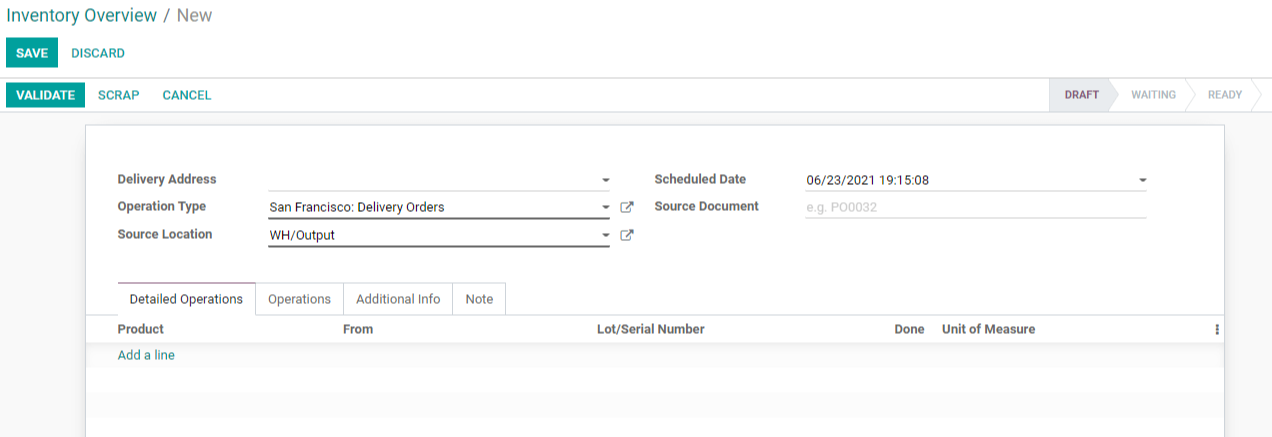Click the Waiting status stage
This screenshot has height=437, width=1272.
pyautogui.click(x=1153, y=95)
